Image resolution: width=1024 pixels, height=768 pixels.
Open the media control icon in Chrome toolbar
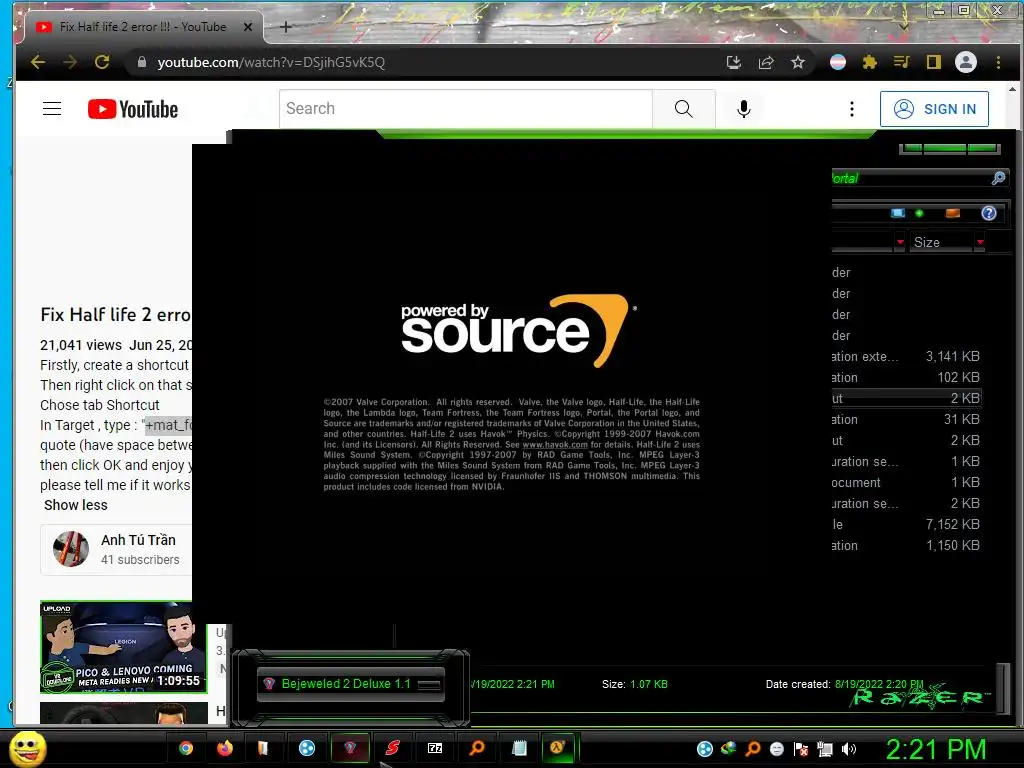click(901, 63)
